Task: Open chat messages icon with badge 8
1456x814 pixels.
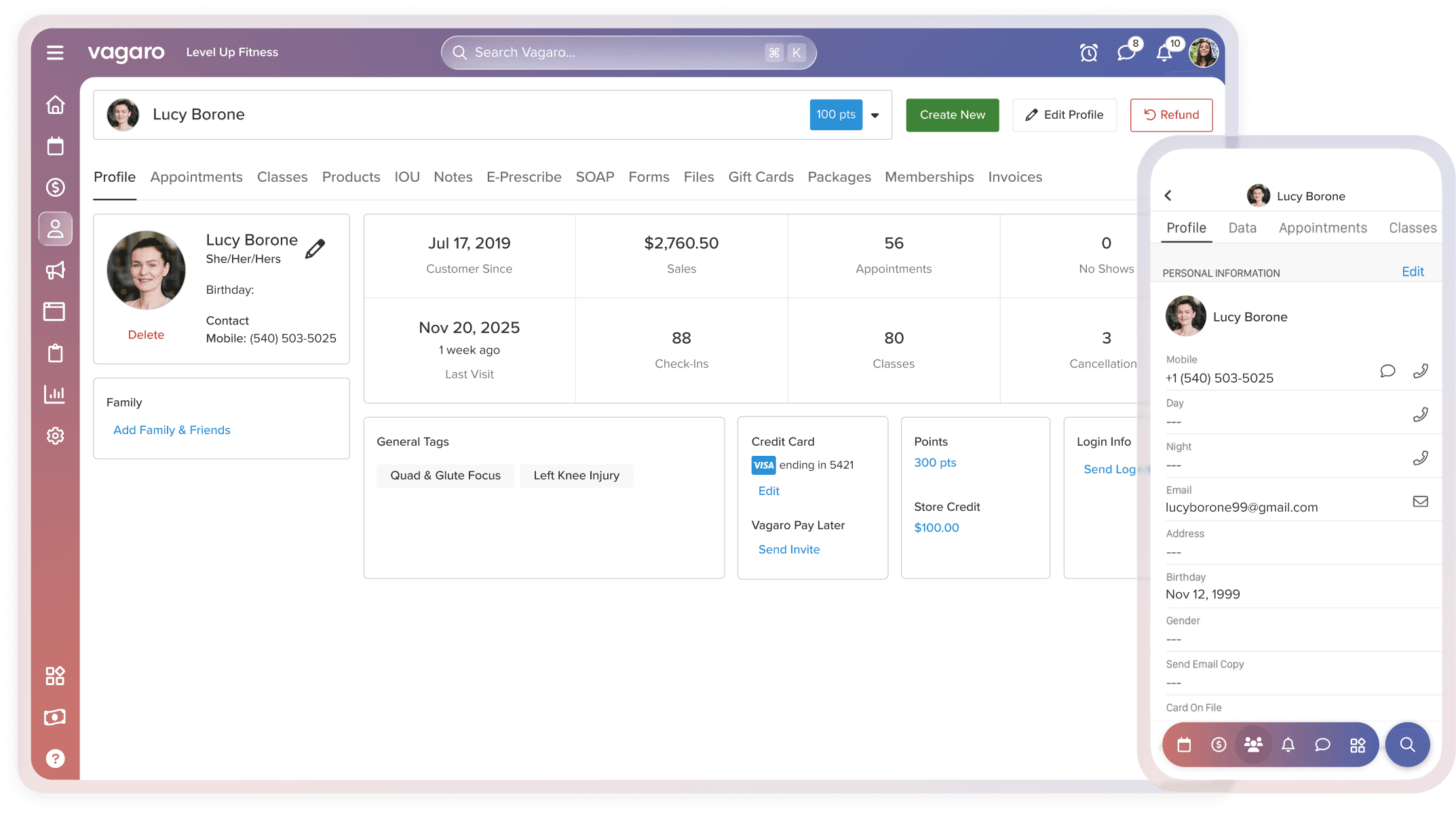Action: (1126, 52)
